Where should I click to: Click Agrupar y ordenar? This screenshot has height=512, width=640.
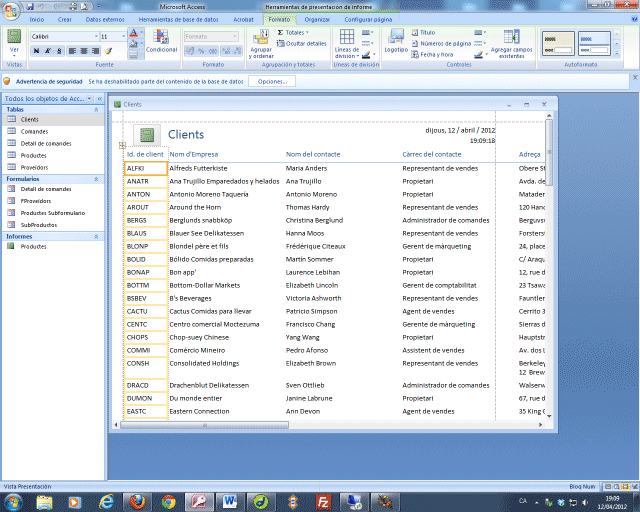pyautogui.click(x=261, y=43)
